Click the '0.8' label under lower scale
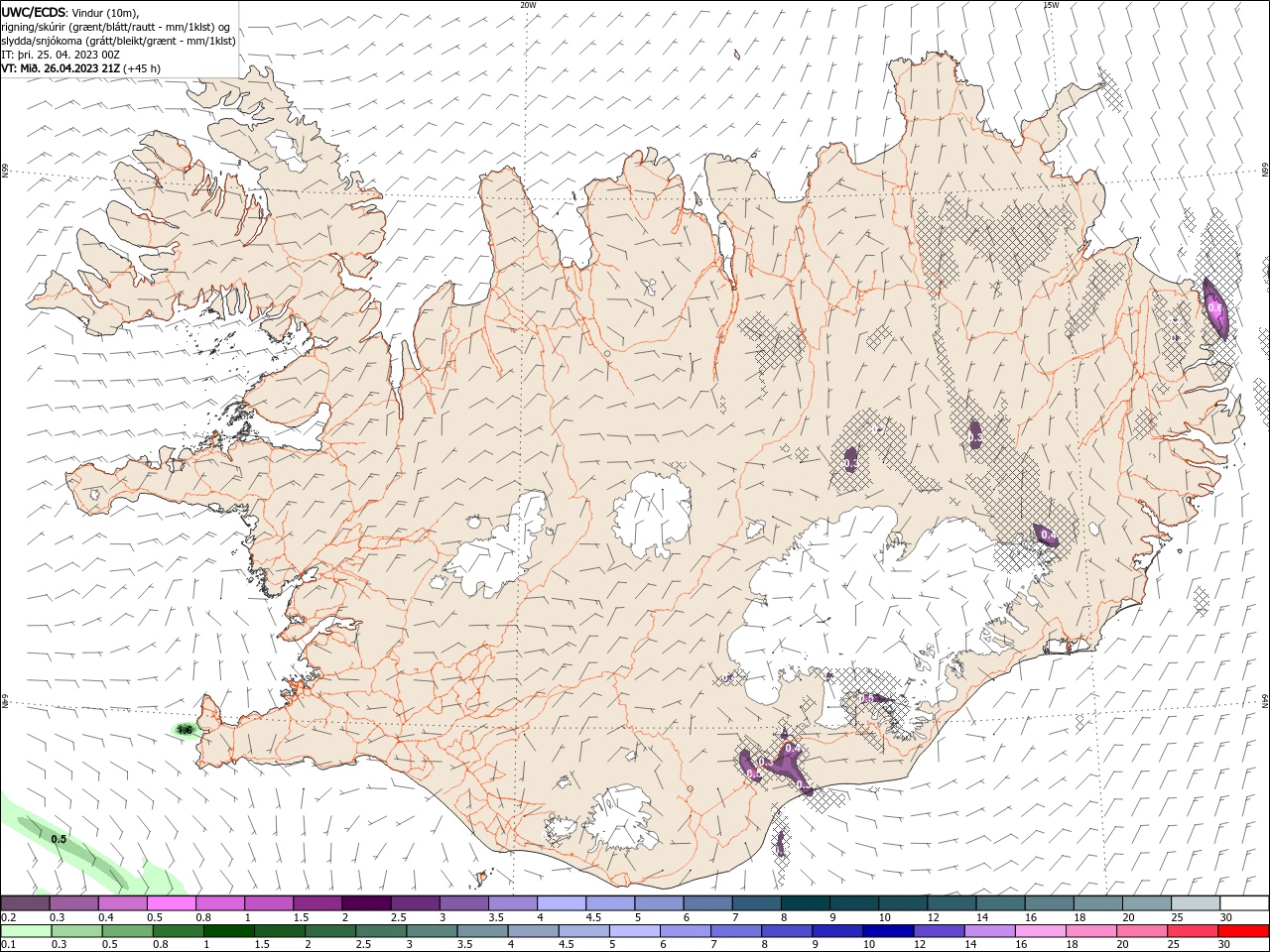This screenshot has height=952, width=1270. 161,945
